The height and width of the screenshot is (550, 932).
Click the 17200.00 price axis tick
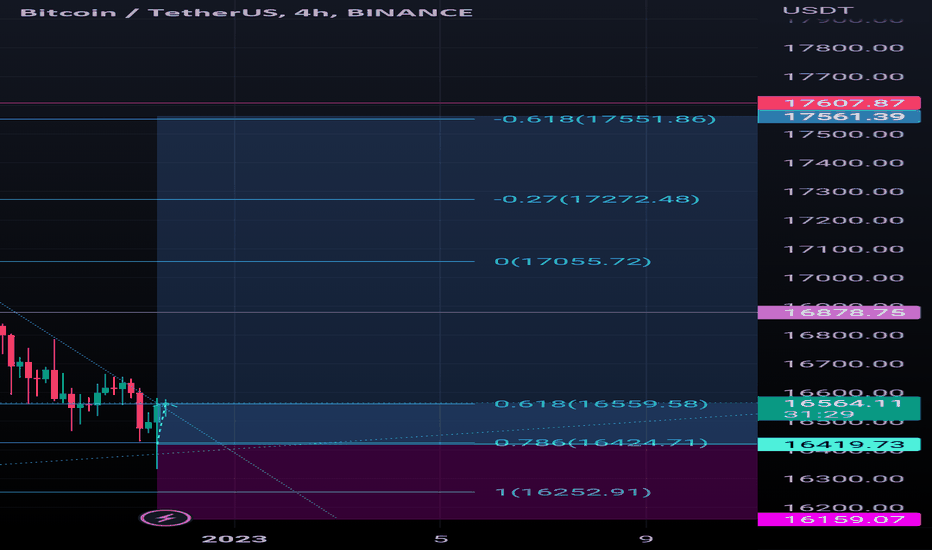click(x=844, y=221)
